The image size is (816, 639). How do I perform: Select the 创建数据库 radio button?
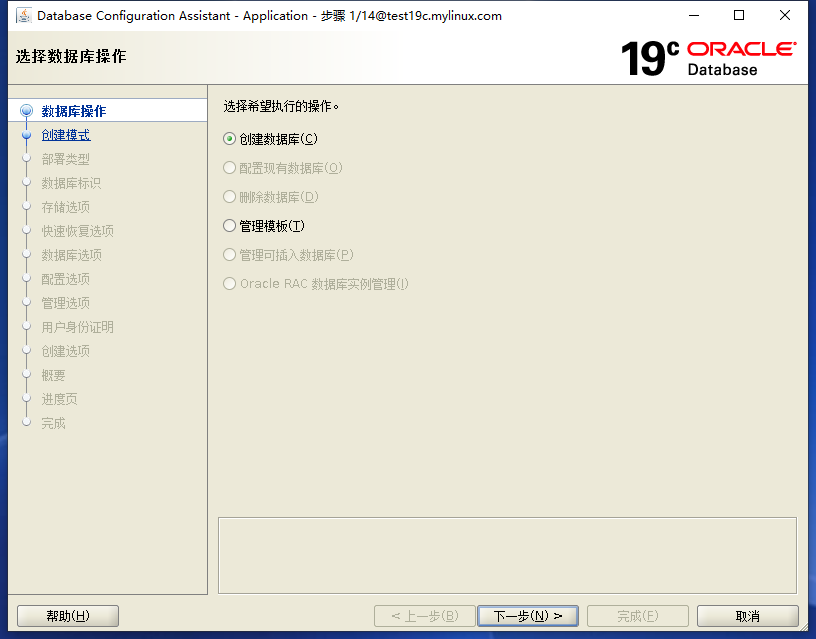pyautogui.click(x=229, y=139)
